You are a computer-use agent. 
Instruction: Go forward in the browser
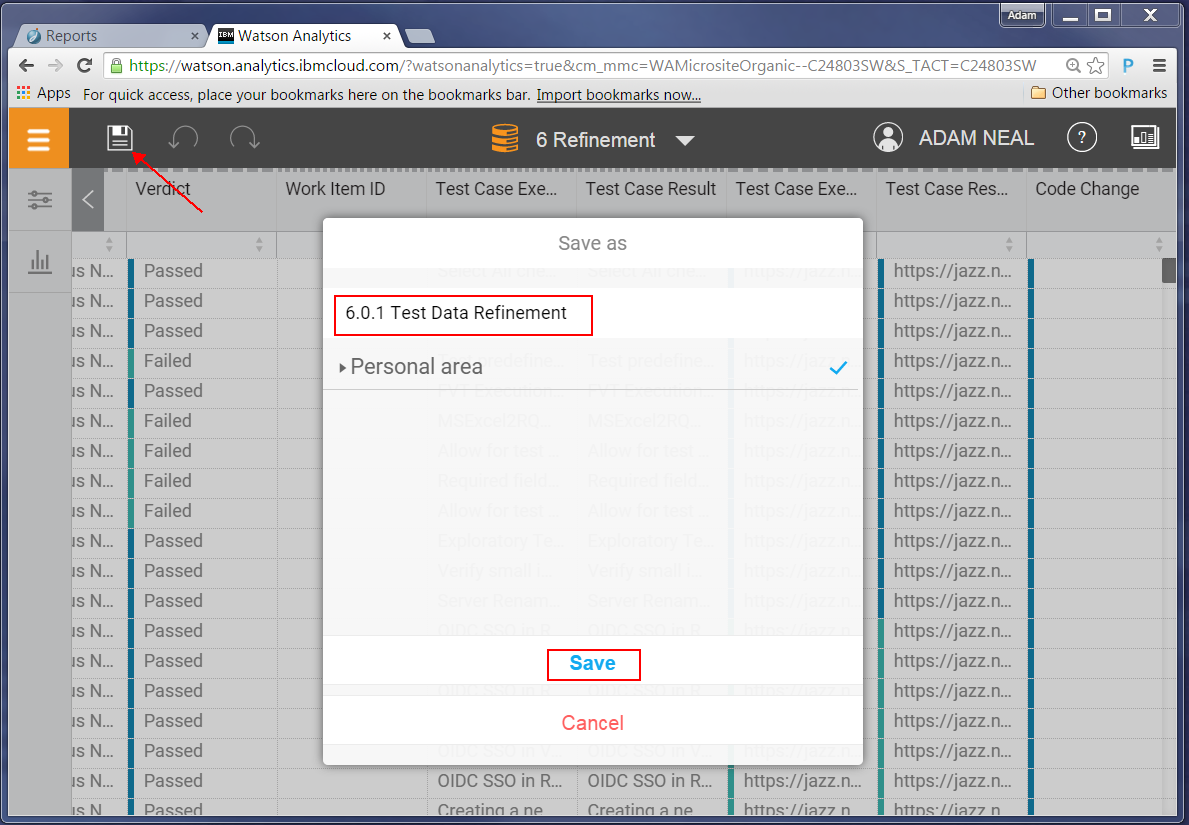[55, 66]
